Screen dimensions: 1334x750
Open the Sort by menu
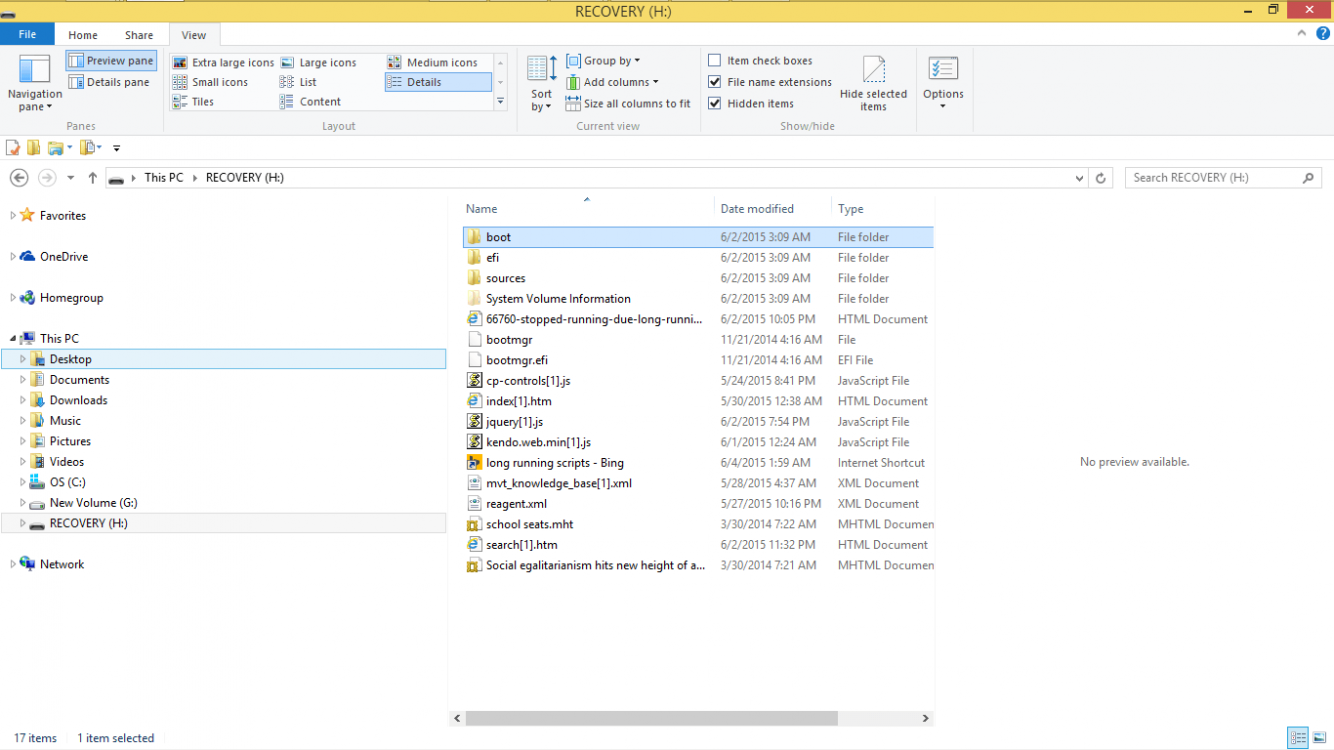(541, 84)
